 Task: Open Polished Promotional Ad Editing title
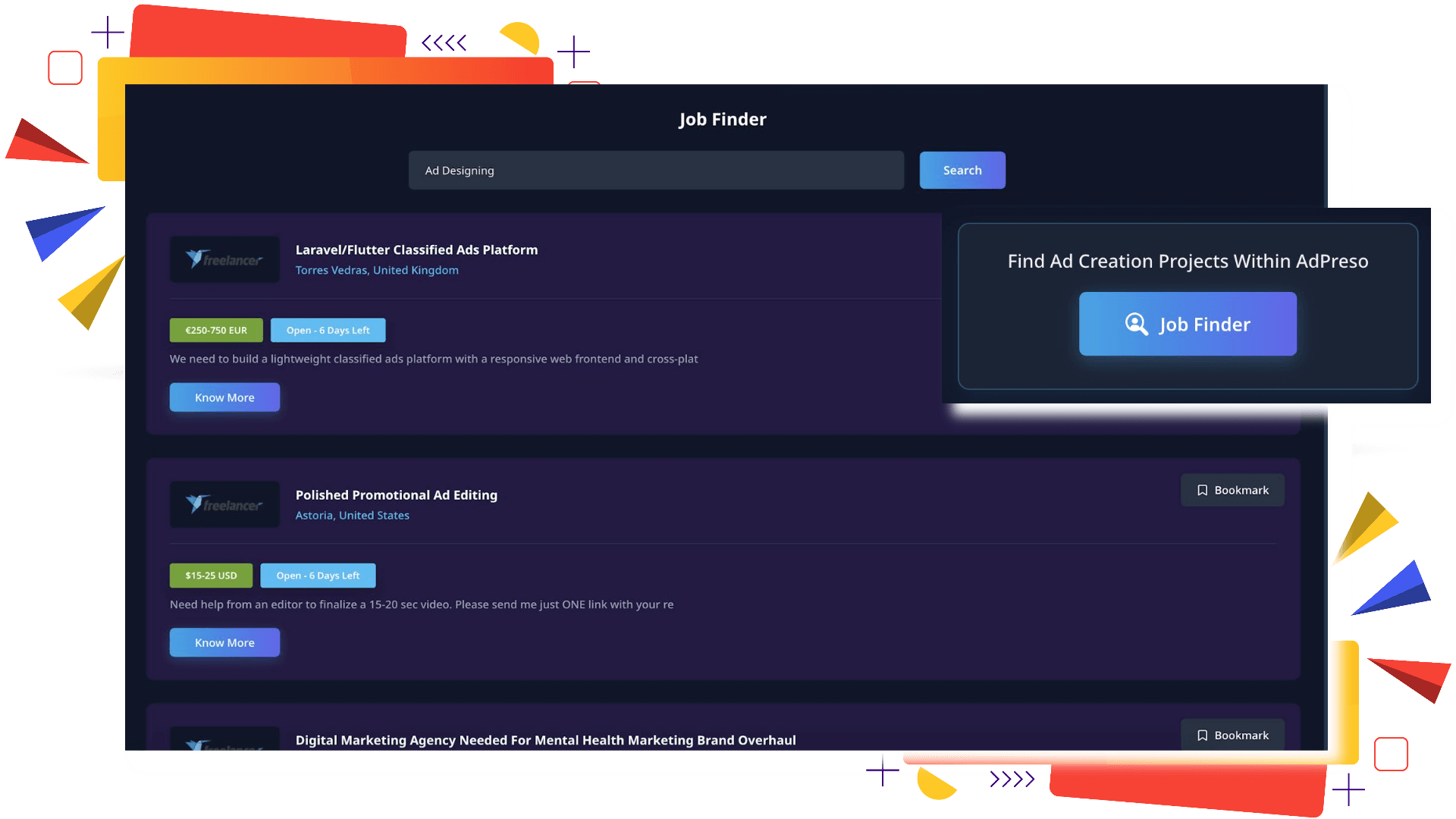(396, 495)
